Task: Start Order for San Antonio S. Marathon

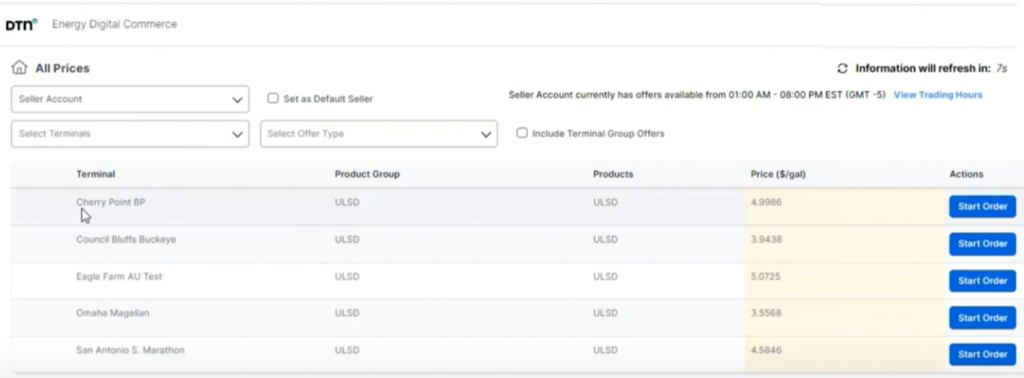Action: (982, 354)
